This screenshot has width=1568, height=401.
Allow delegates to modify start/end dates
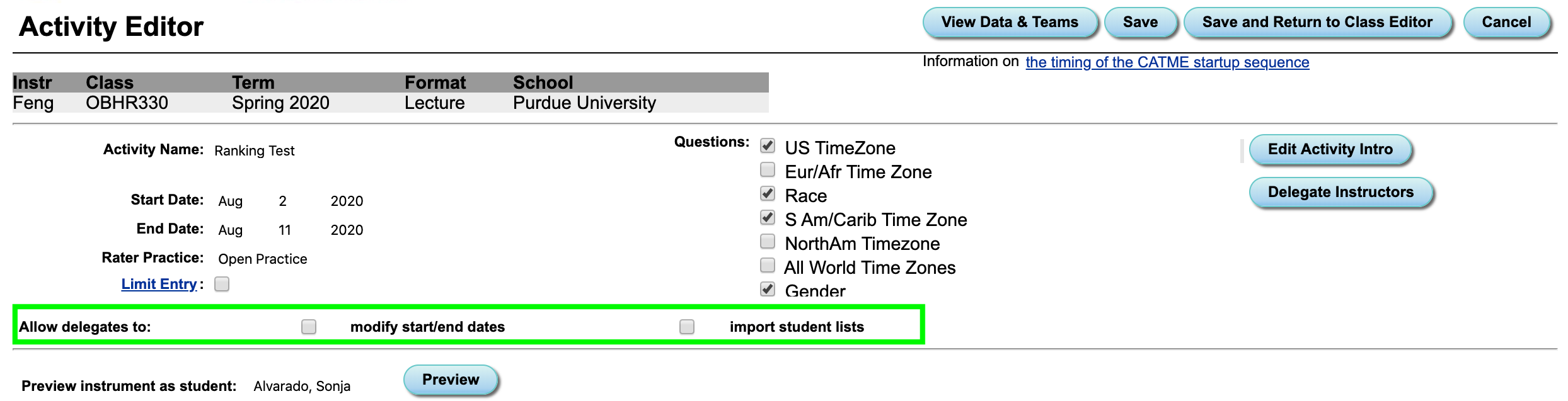point(308,326)
